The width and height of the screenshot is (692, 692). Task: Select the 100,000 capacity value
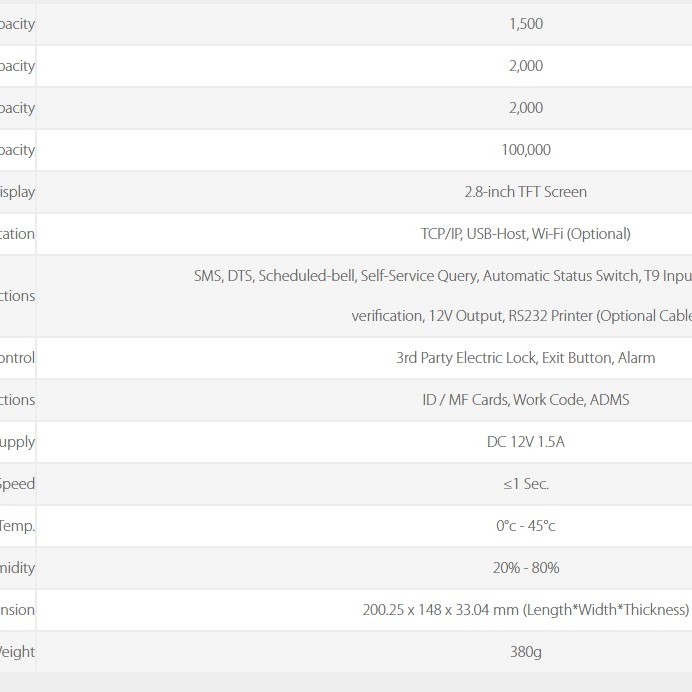(x=525, y=150)
